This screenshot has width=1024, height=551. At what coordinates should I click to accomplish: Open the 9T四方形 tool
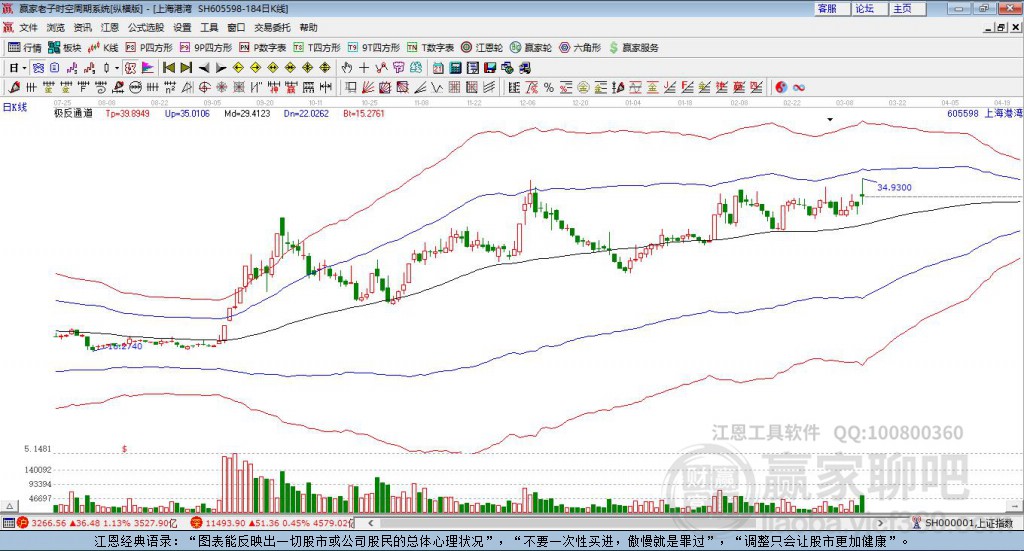coord(374,48)
